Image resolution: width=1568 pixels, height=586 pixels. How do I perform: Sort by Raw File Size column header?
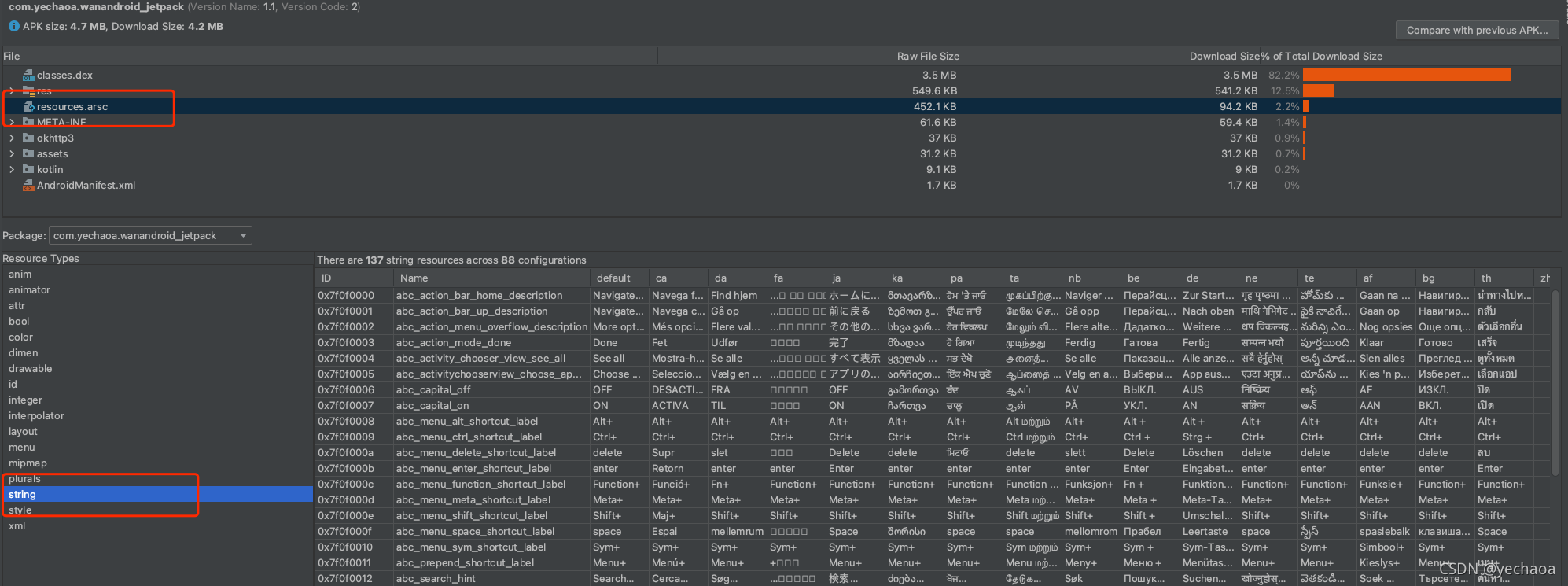click(x=809, y=57)
